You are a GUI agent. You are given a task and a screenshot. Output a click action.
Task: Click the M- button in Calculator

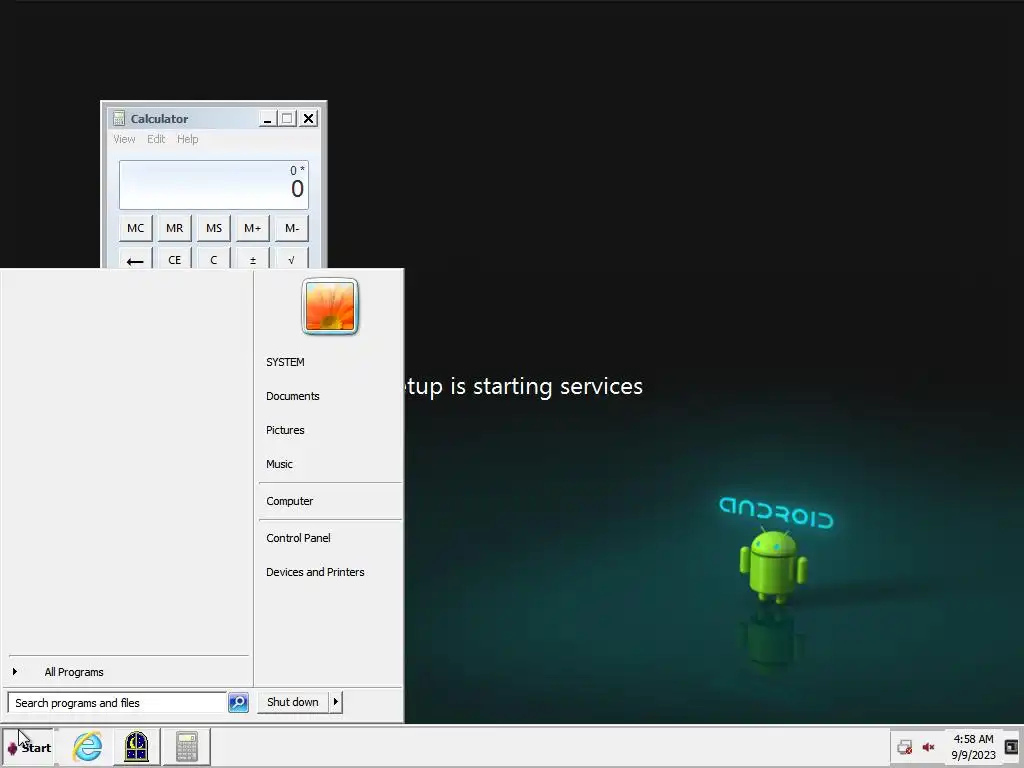pyautogui.click(x=292, y=228)
